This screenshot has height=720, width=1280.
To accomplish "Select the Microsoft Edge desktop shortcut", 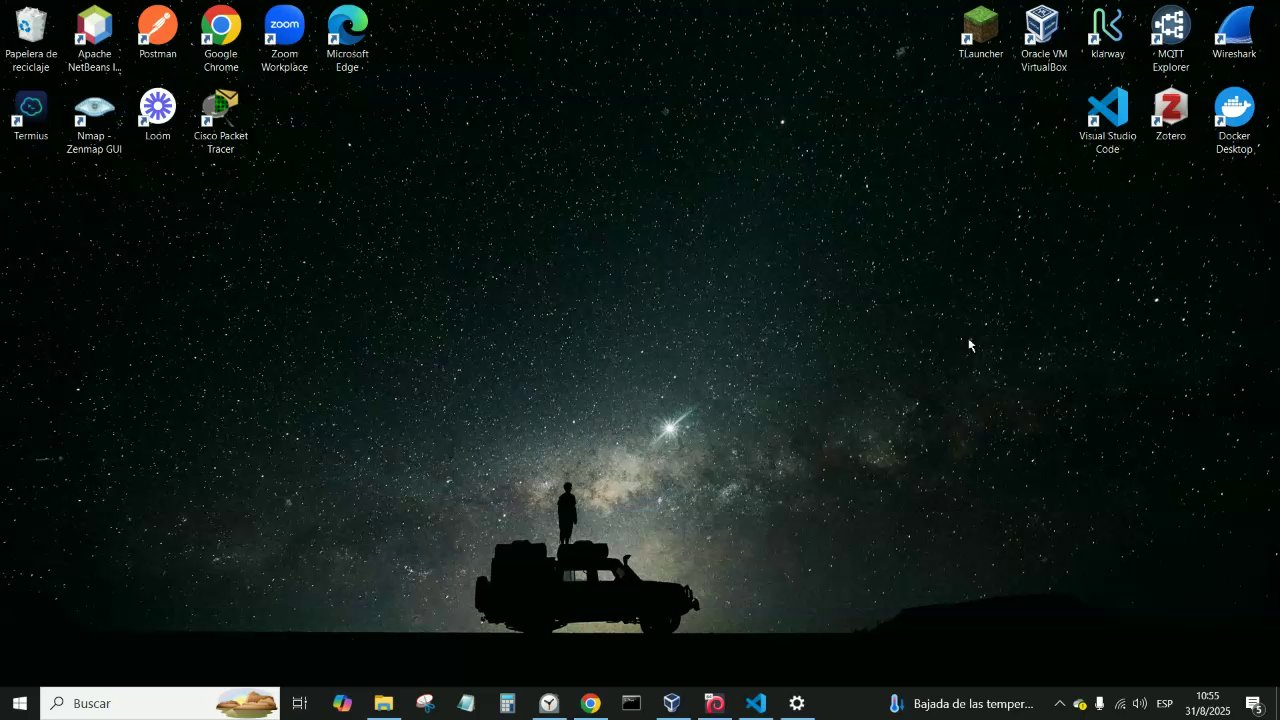I will (x=347, y=40).
